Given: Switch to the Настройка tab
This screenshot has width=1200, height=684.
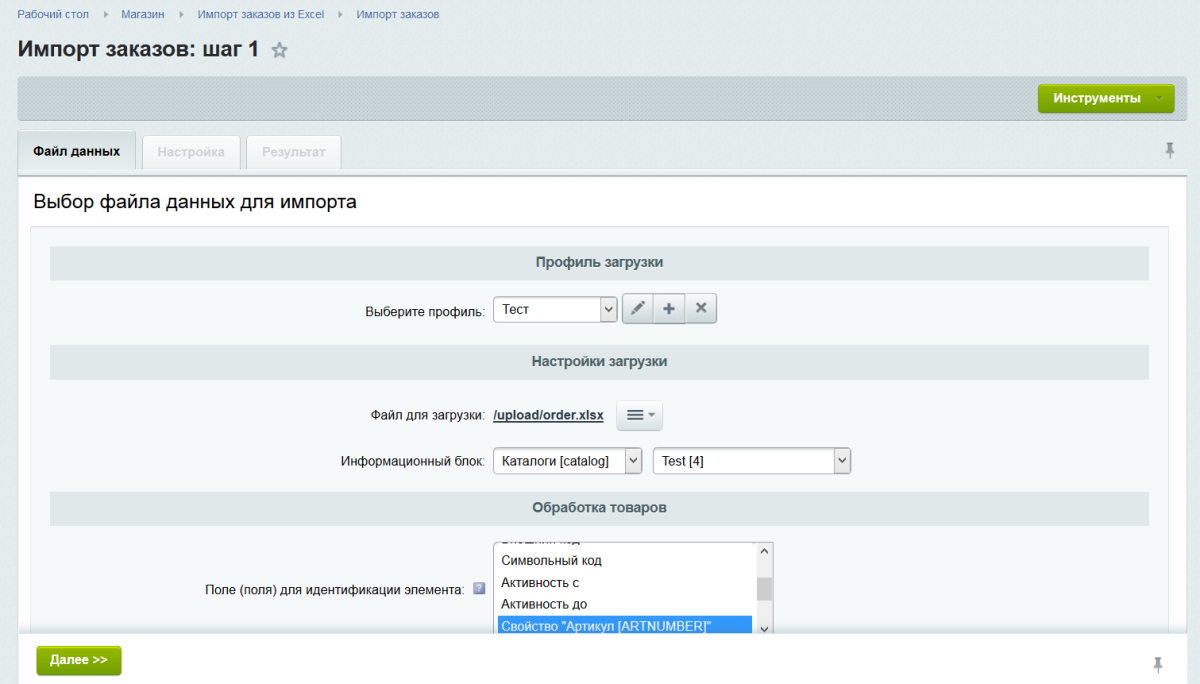Looking at the screenshot, I should tap(191, 152).
